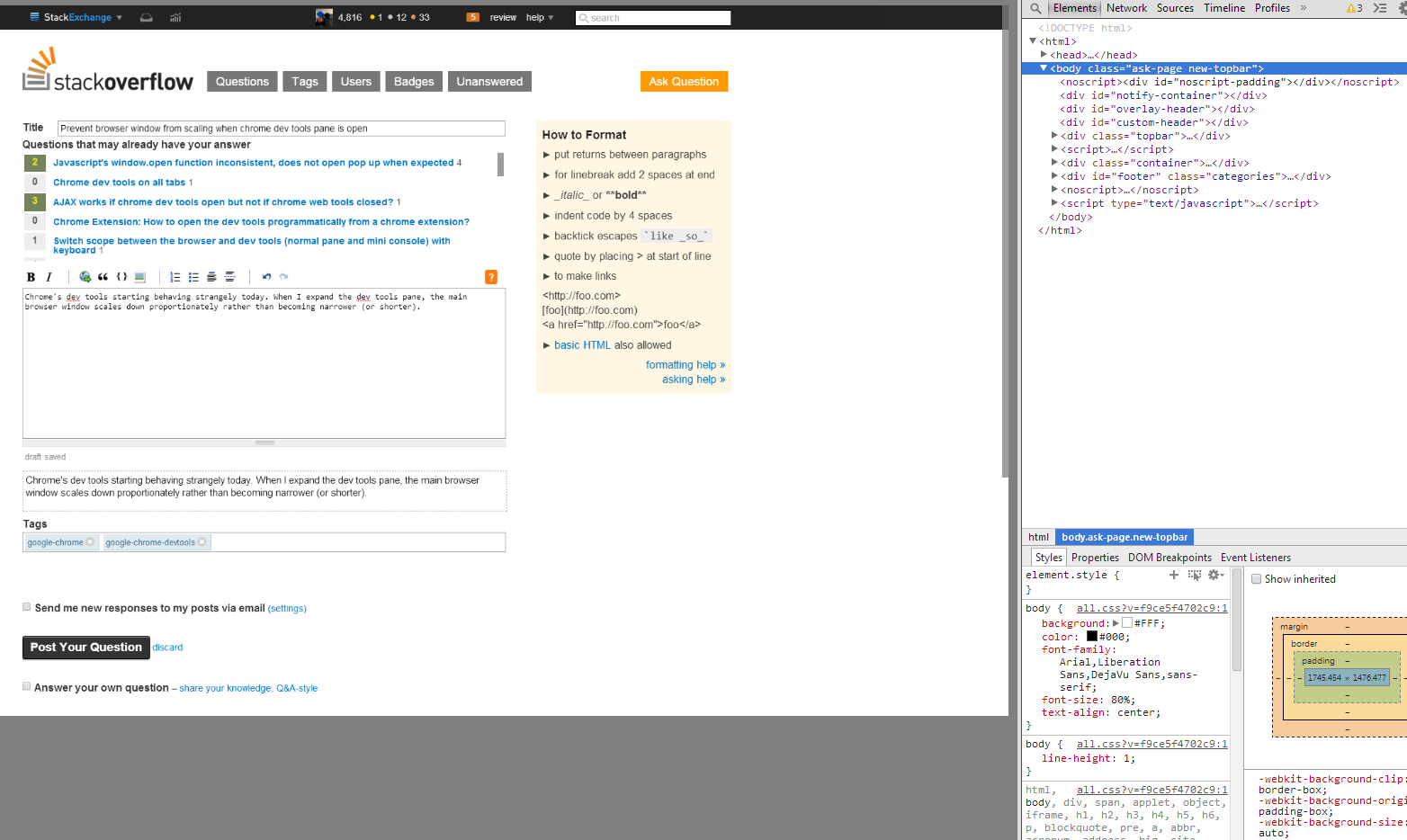Open the Unanswered questions page

click(x=489, y=82)
